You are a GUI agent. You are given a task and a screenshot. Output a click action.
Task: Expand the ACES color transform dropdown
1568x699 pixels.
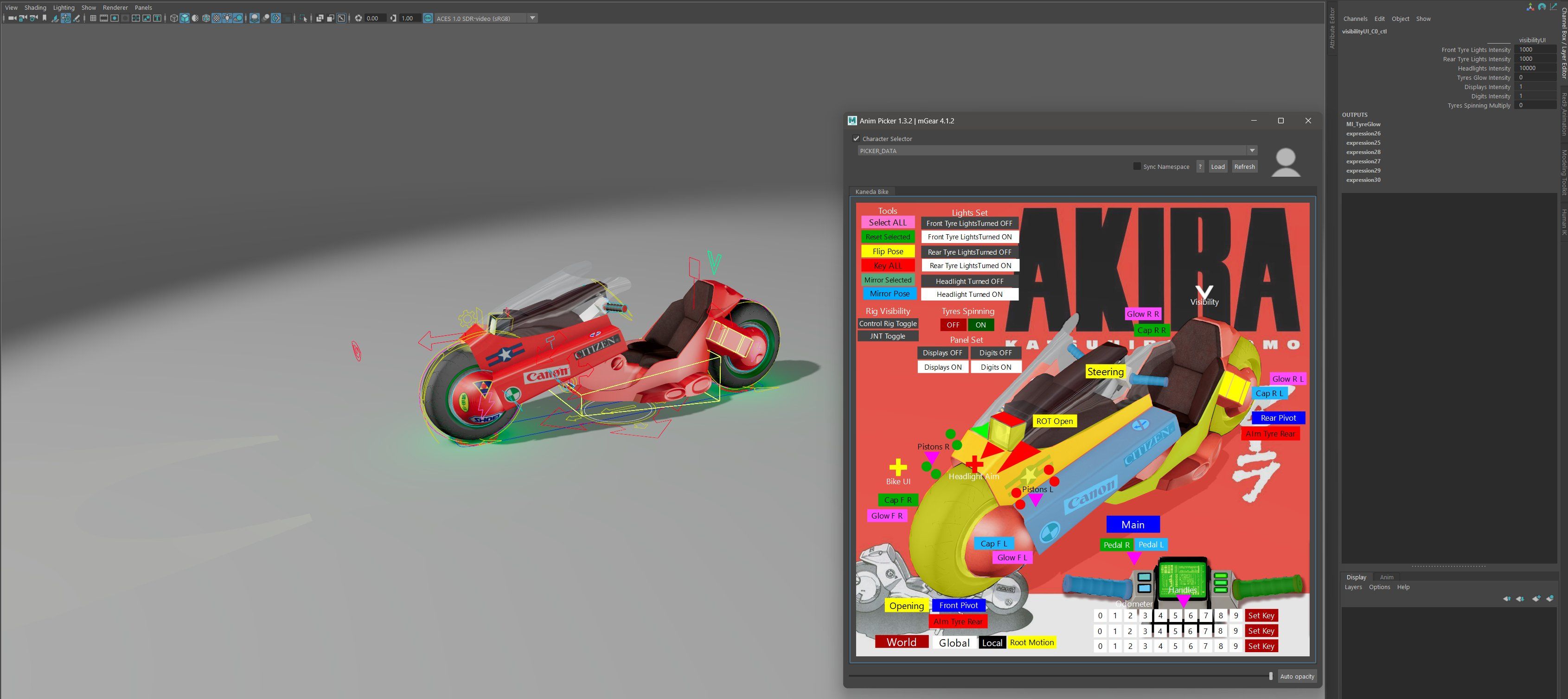tap(532, 18)
